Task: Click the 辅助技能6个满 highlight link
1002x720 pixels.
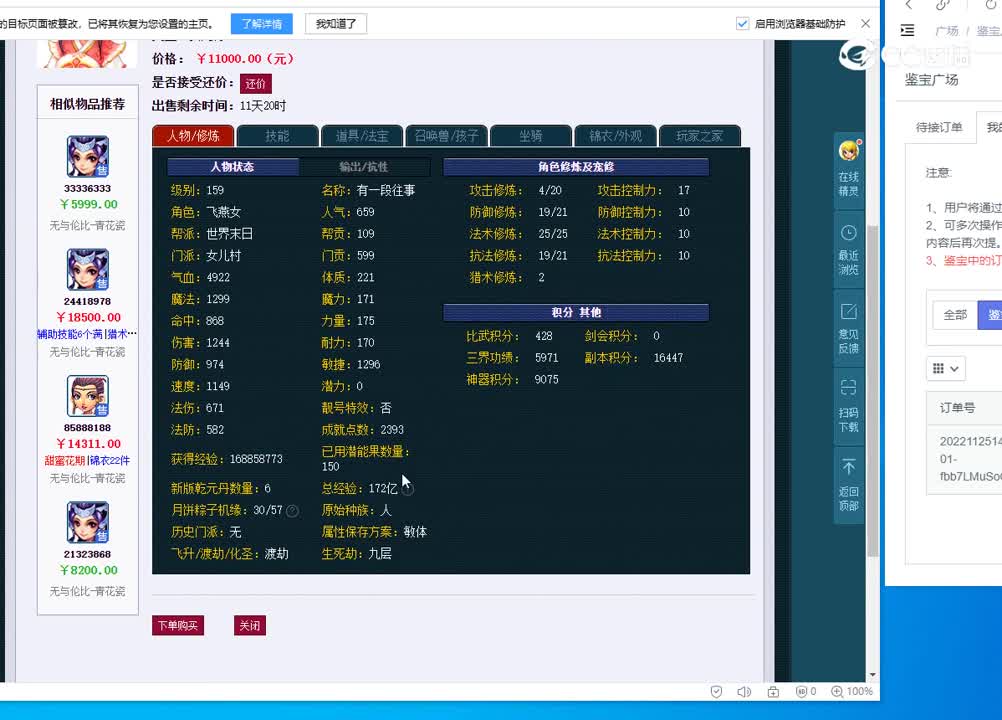Action: [70, 334]
